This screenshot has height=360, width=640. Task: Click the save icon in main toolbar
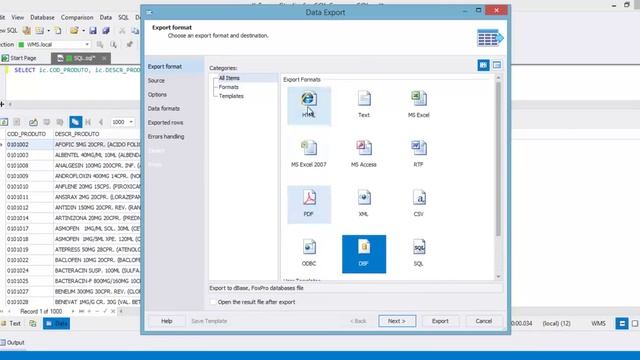coord(93,31)
